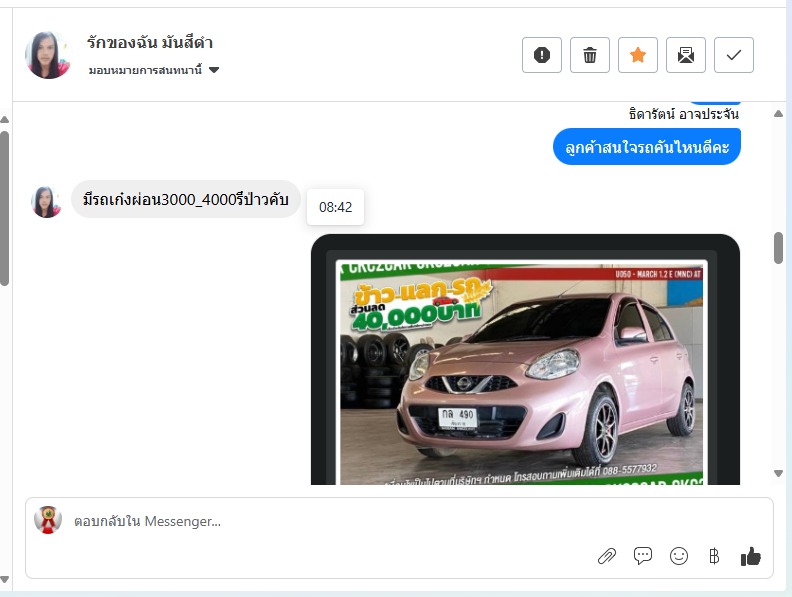Viewport: 792px width, 597px height.
Task: Mark conversation as unread envelope icon
Action: [x=685, y=55]
